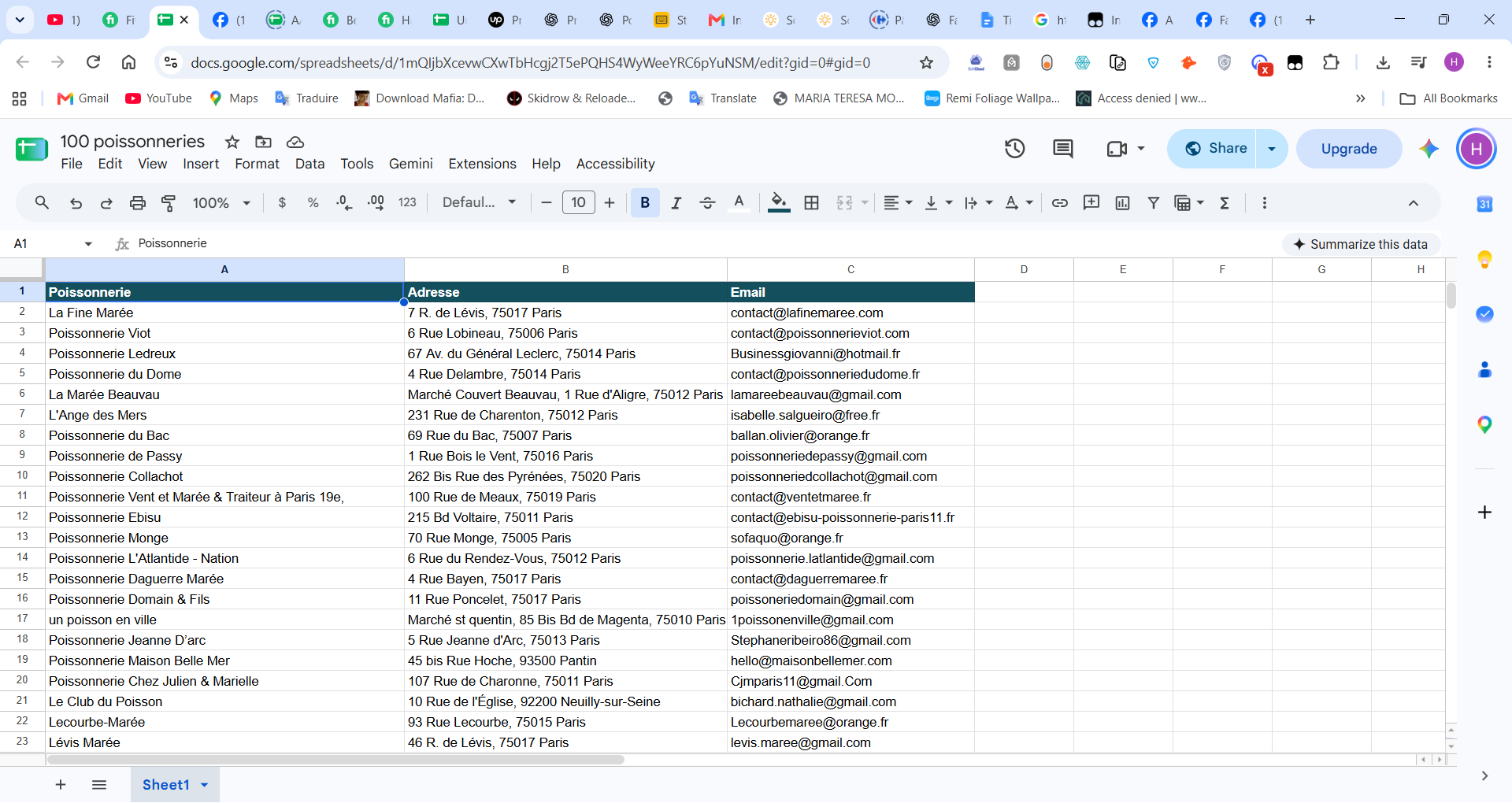Open the All sheets list icon
The height and width of the screenshot is (803, 1512).
99,784
